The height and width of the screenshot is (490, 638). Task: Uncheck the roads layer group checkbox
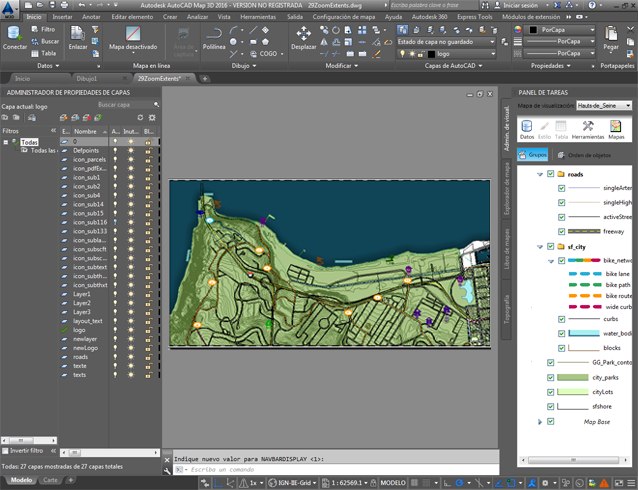pyautogui.click(x=551, y=174)
